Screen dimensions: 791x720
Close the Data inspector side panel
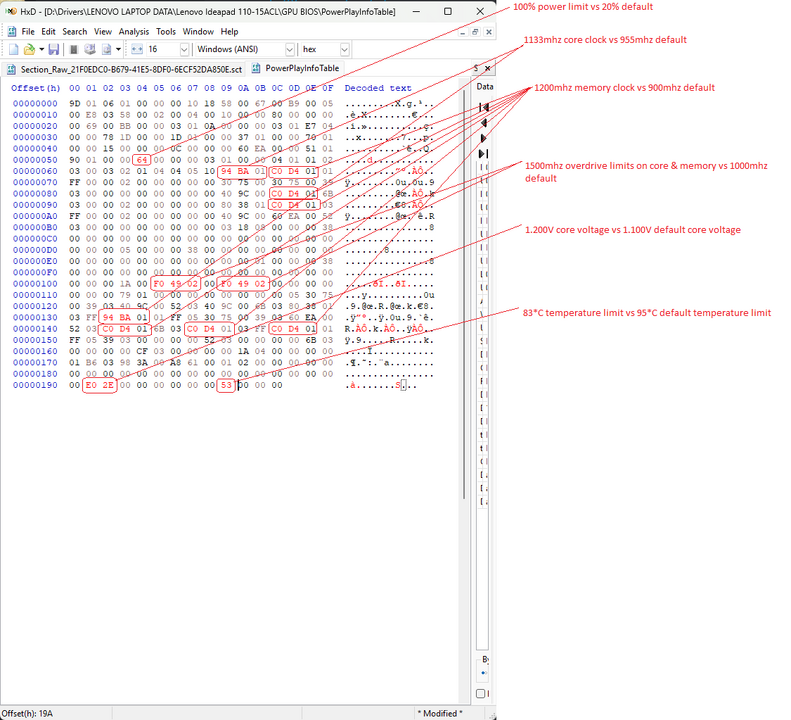point(487,69)
